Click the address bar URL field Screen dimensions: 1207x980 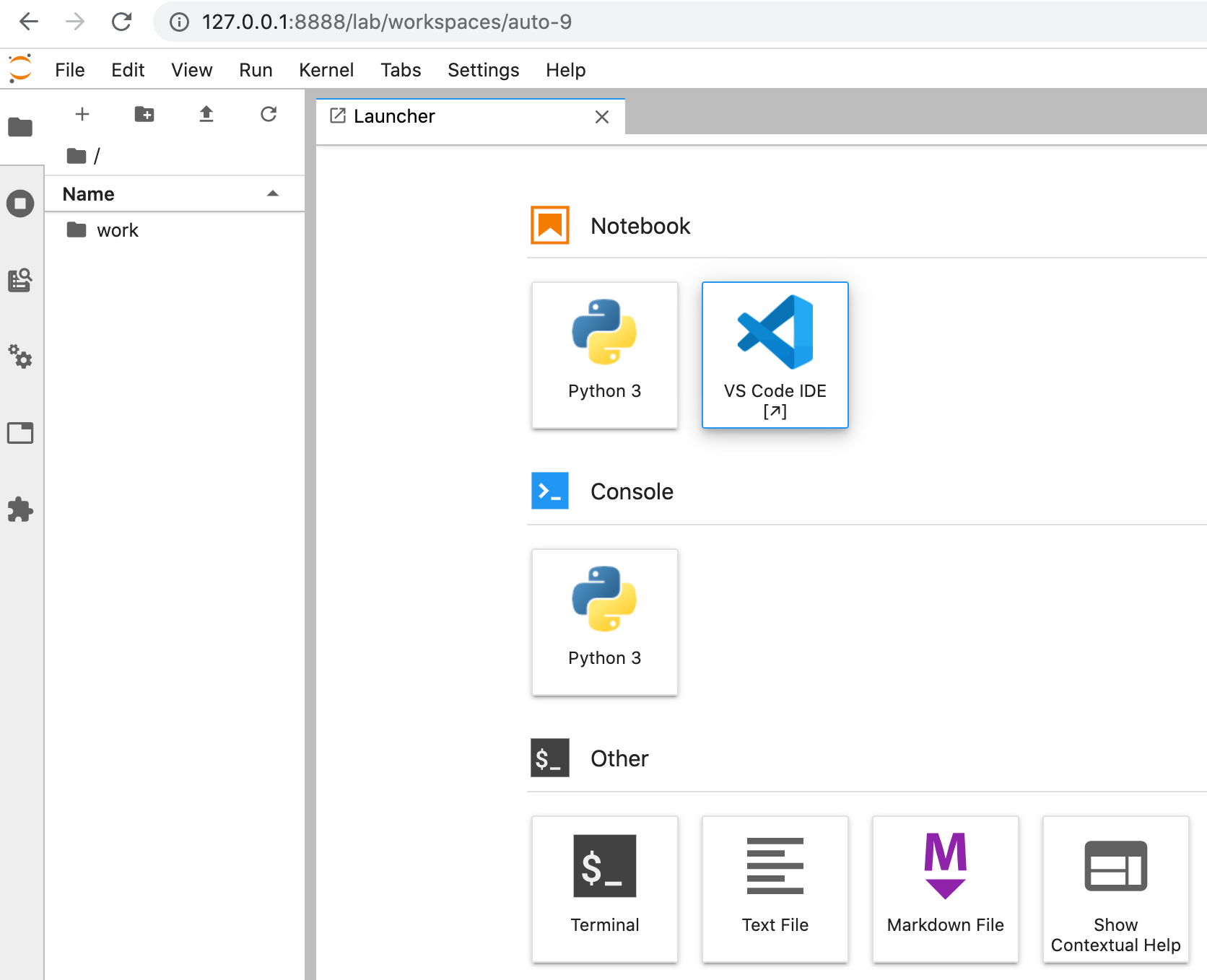tap(679, 22)
